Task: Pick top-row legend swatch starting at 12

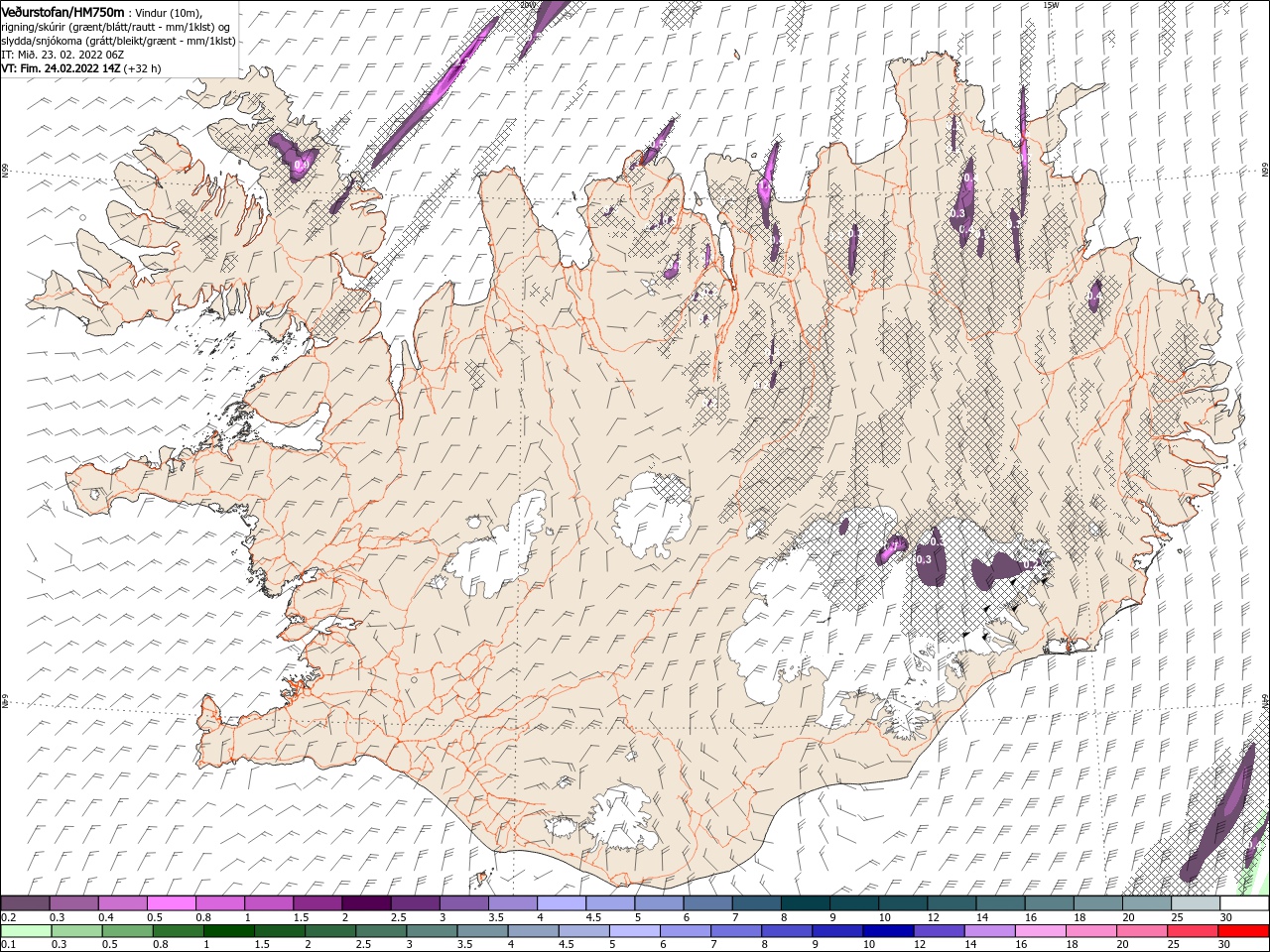Action: click(951, 903)
